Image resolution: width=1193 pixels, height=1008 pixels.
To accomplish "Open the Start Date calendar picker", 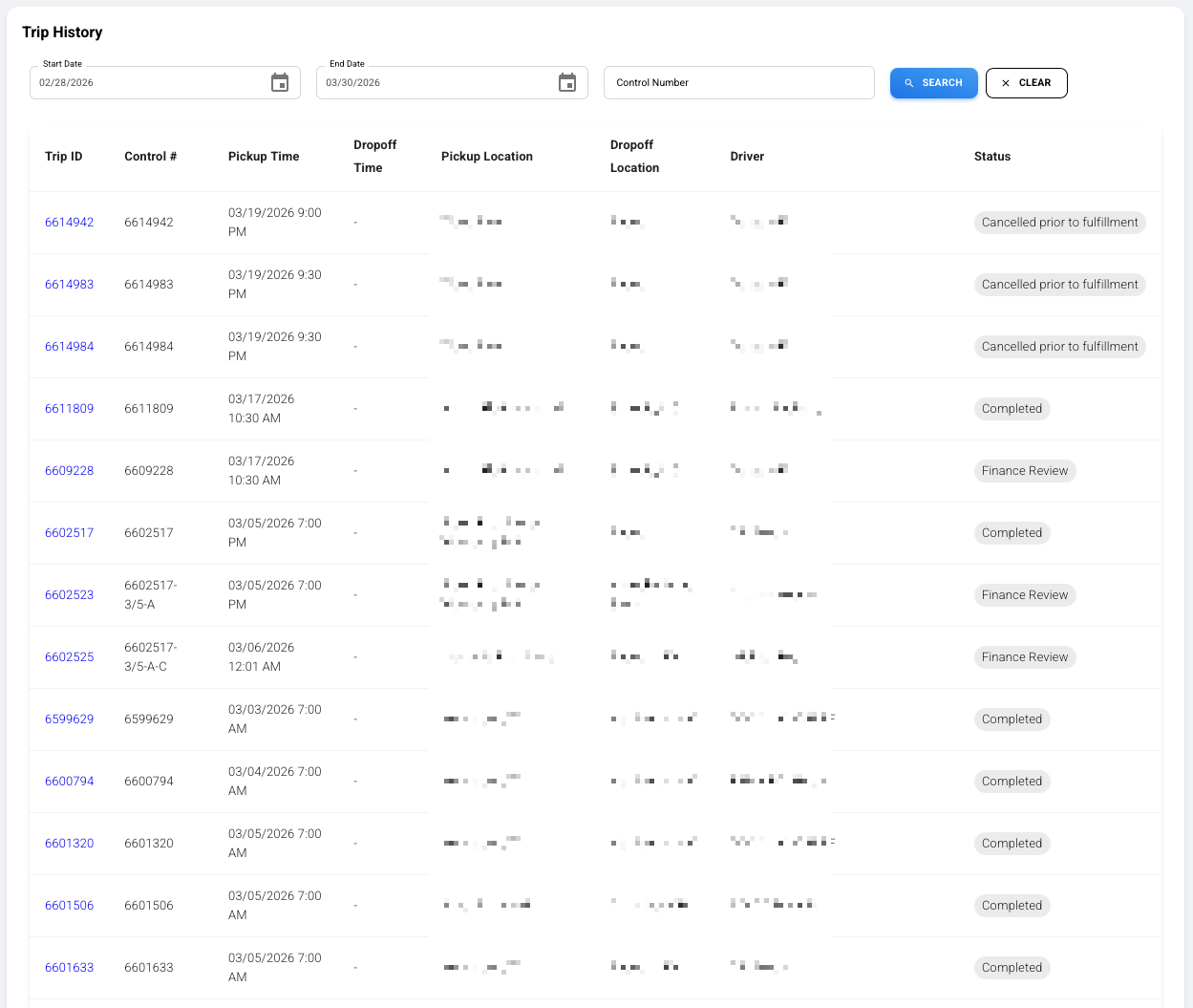I will point(280,82).
